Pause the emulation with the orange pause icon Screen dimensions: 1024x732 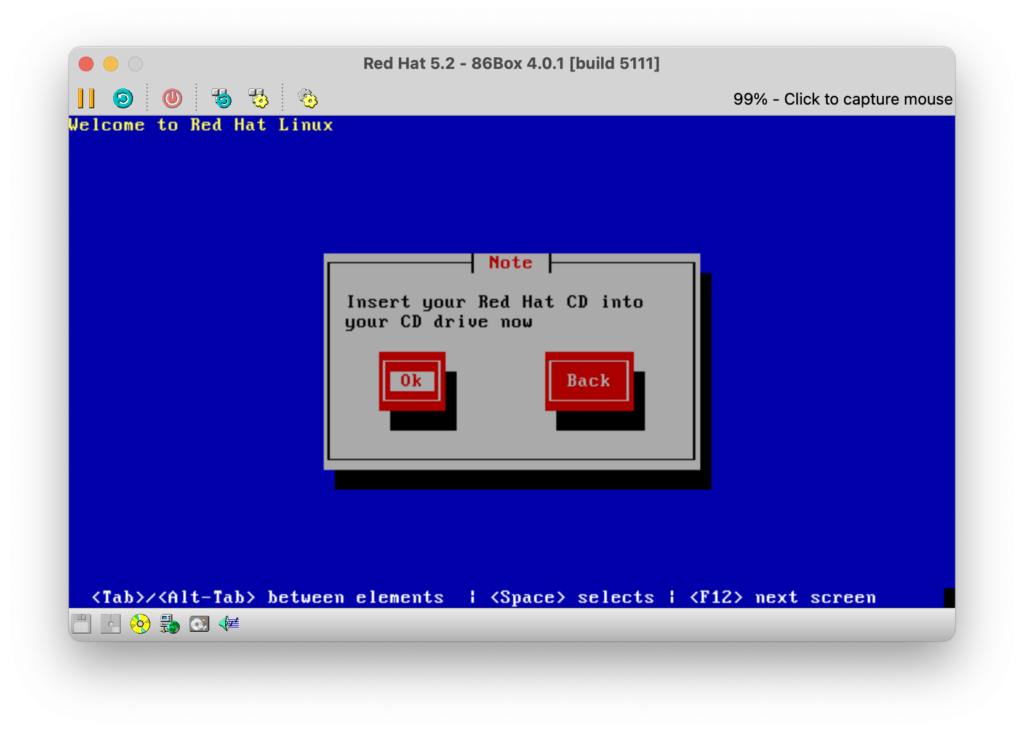coord(86,99)
